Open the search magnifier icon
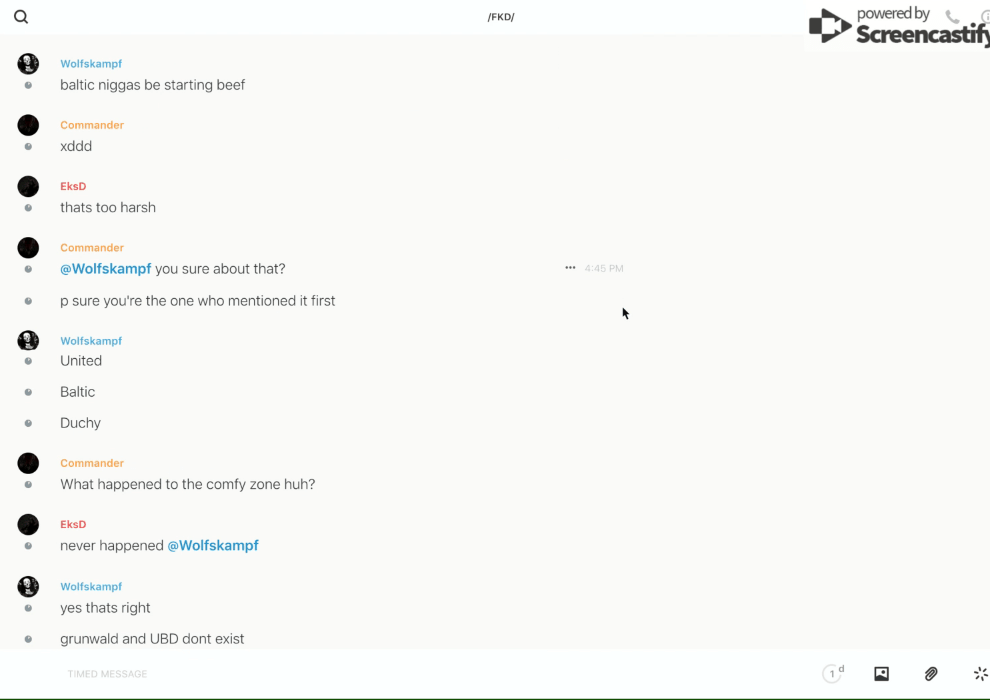The width and height of the screenshot is (990, 700). [21, 17]
